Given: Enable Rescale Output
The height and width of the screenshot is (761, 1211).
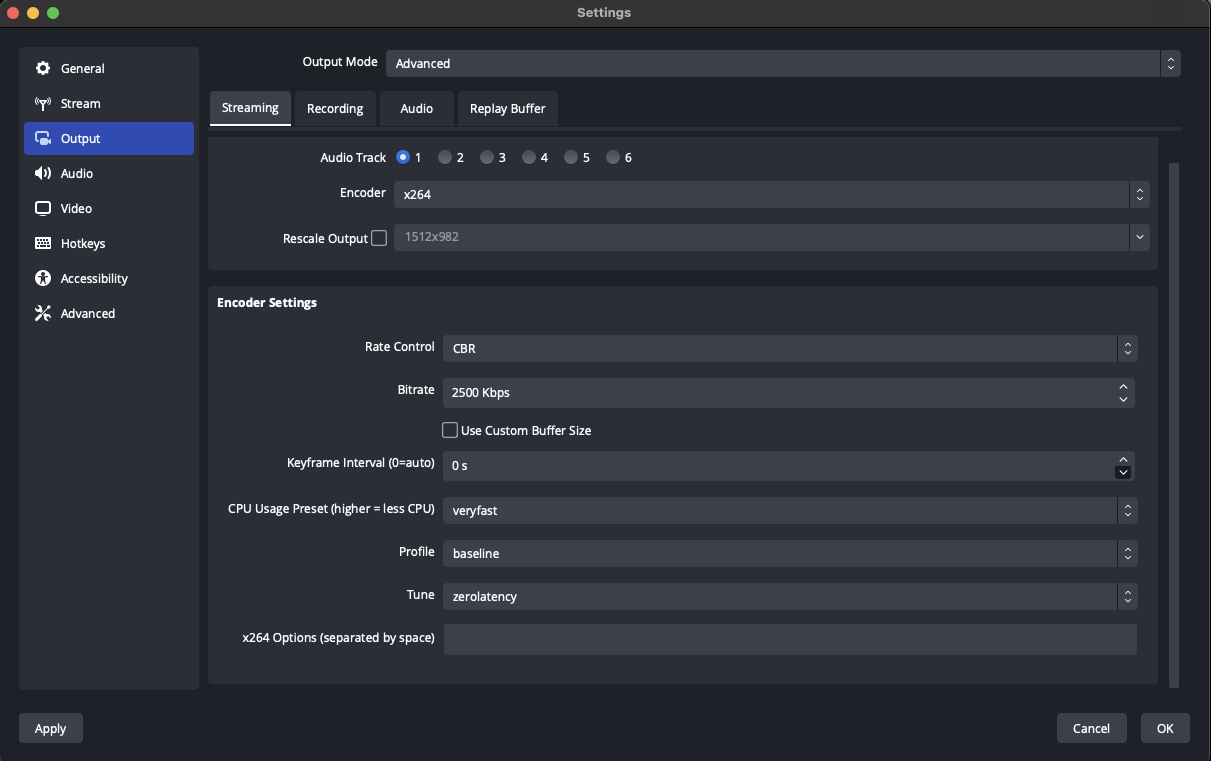Looking at the screenshot, I should coord(378,237).
